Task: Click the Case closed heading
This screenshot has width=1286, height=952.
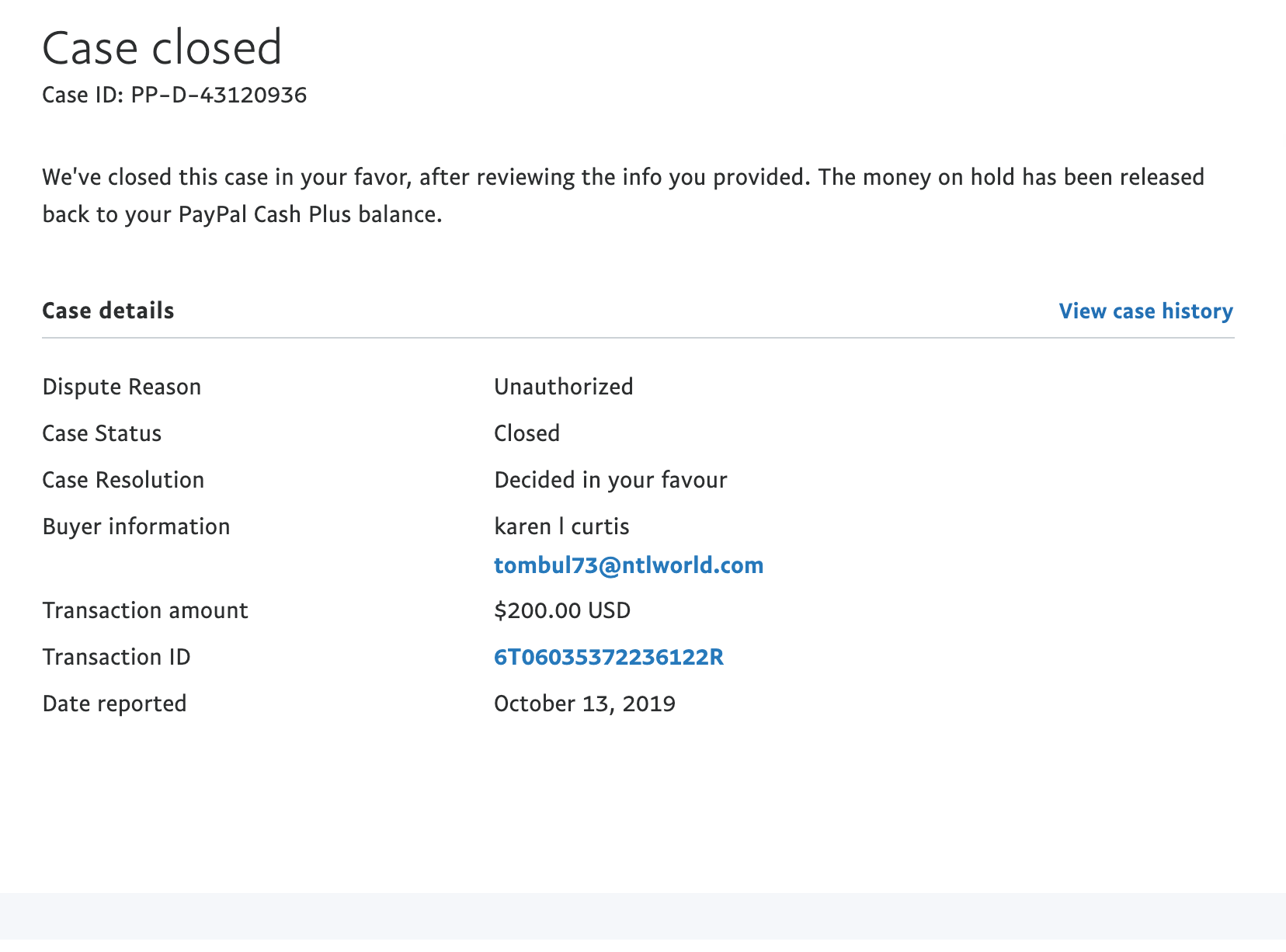Action: [x=162, y=48]
